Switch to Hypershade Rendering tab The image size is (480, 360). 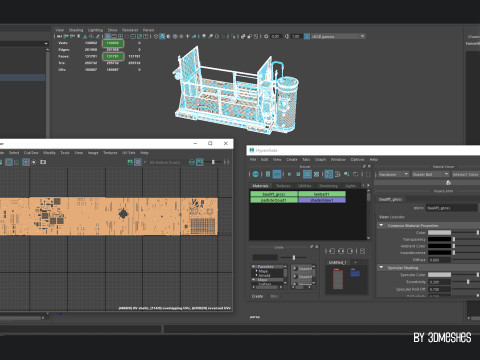click(x=328, y=186)
